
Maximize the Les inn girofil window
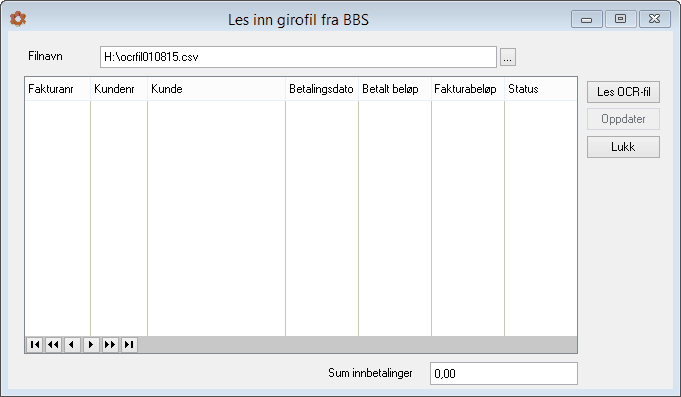(621, 19)
